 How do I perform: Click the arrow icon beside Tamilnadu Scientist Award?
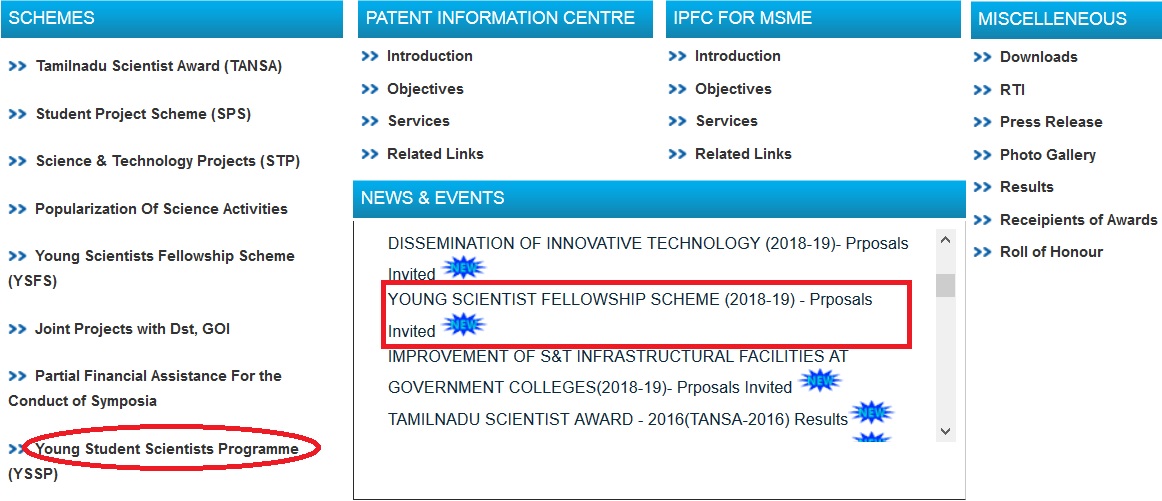[17, 67]
